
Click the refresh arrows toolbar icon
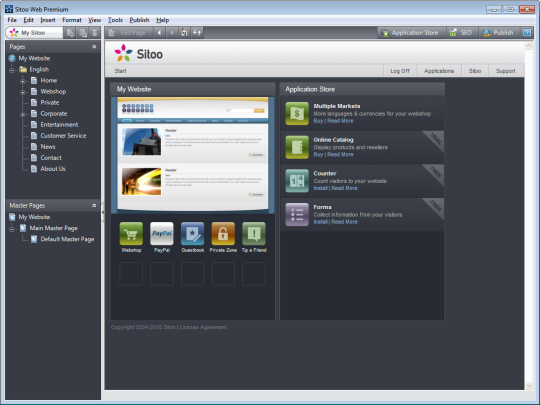coord(197,33)
